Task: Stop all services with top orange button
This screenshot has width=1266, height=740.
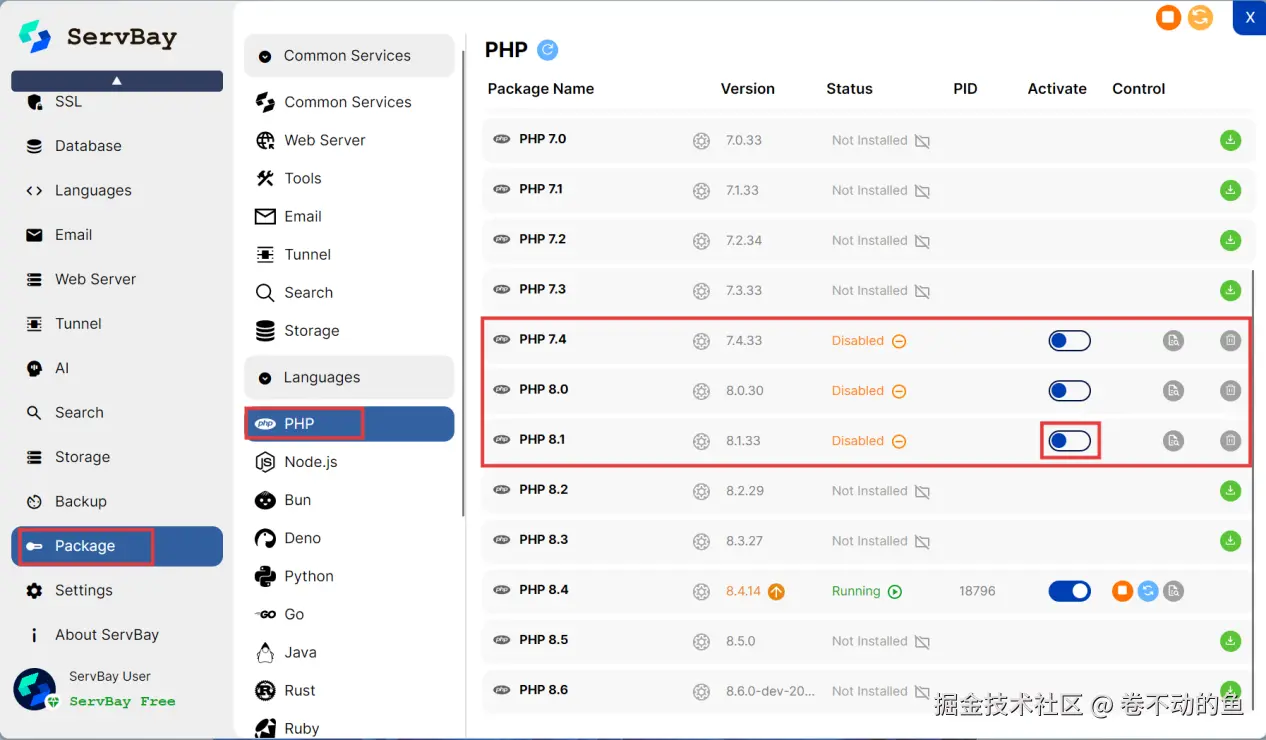Action: [1168, 17]
